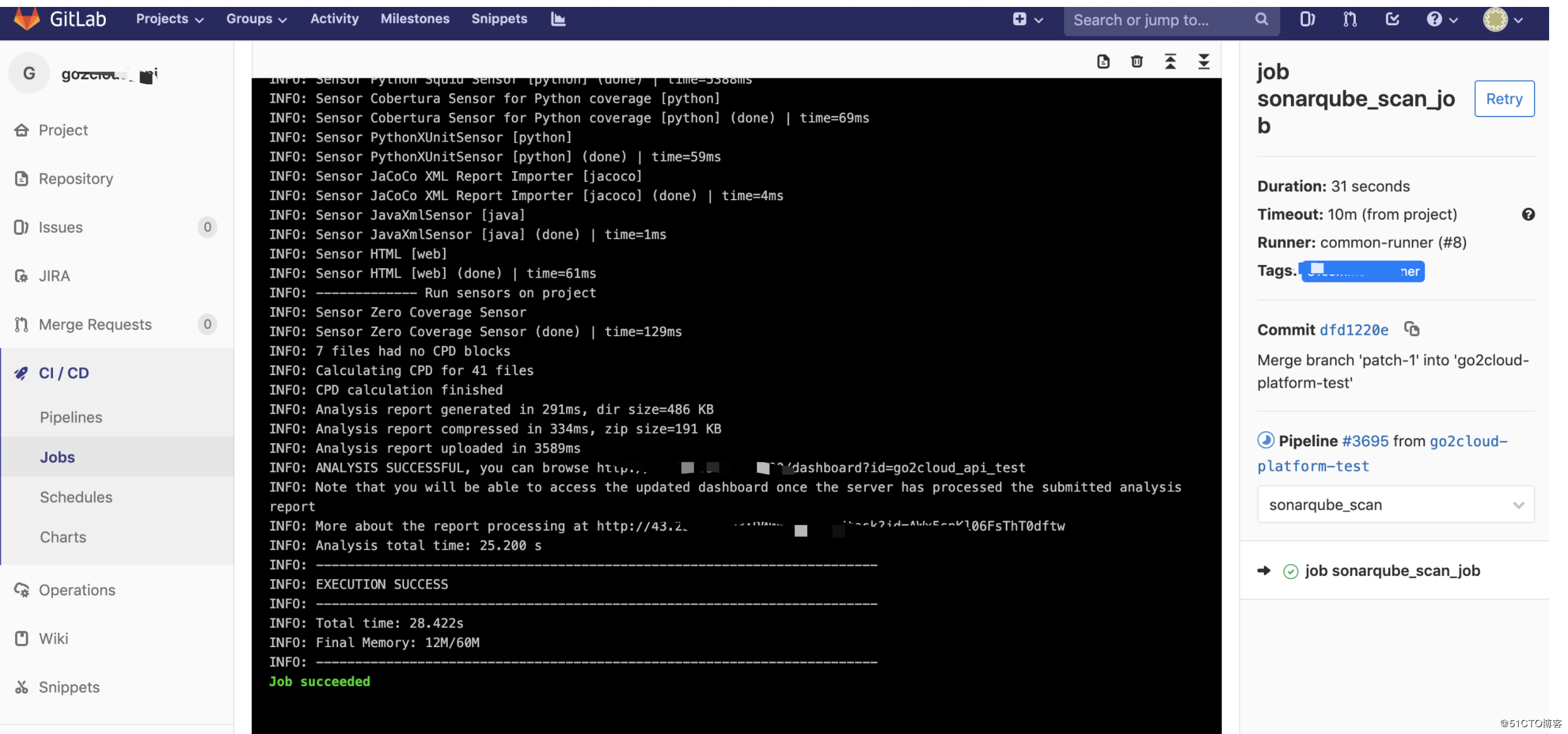The height and width of the screenshot is (734, 1568).
Task: Open the new item plus dropdown
Action: pyautogui.click(x=1028, y=20)
